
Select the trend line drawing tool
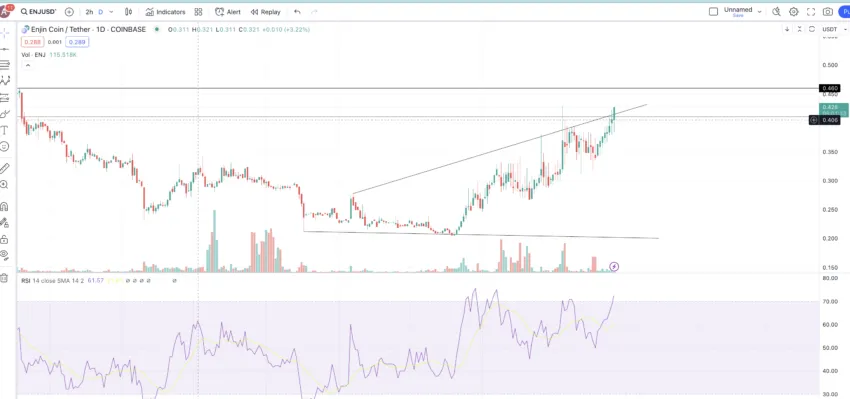[5, 49]
